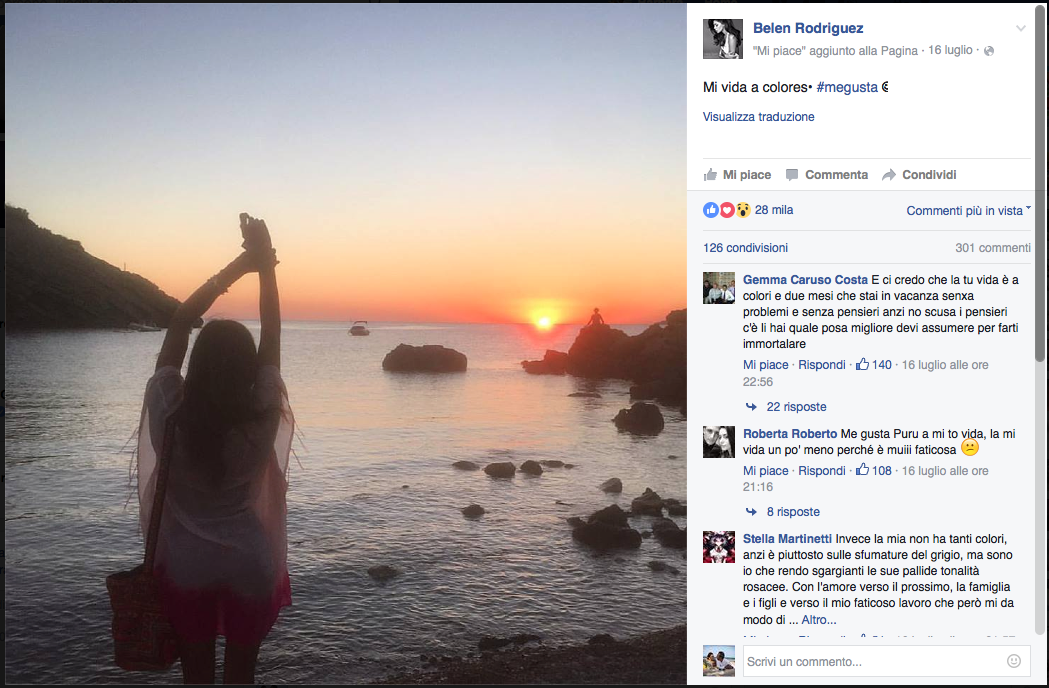This screenshot has width=1049, height=688.
Task: Open the privacy globe icon beside the date
Action: point(988,50)
